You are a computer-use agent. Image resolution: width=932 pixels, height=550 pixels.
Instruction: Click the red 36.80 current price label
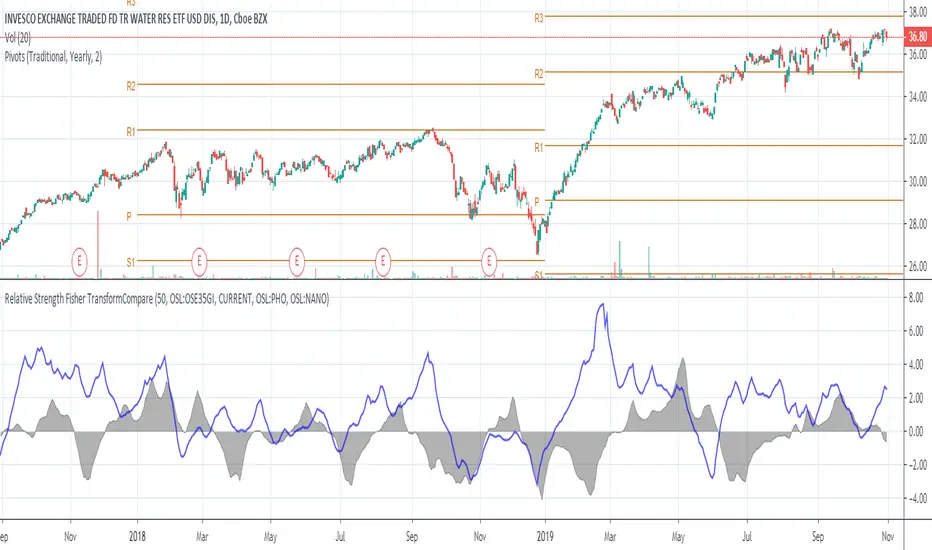point(917,37)
